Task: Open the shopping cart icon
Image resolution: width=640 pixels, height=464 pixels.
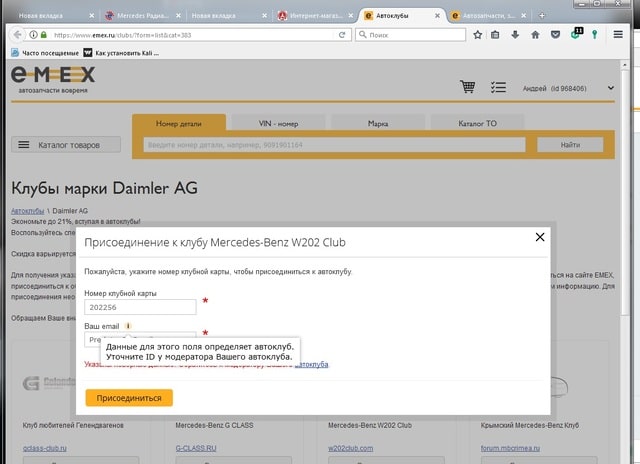Action: click(467, 87)
